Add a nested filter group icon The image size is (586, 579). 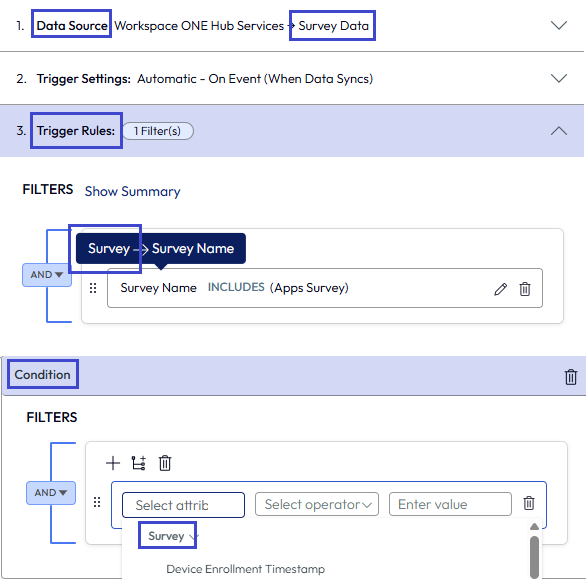click(139, 463)
